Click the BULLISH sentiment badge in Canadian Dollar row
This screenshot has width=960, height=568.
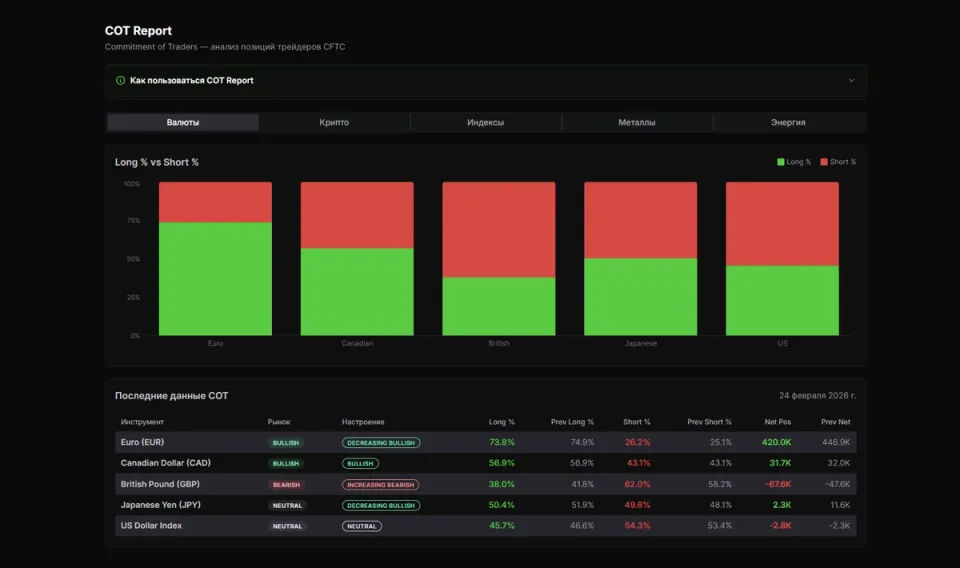[x=360, y=463]
